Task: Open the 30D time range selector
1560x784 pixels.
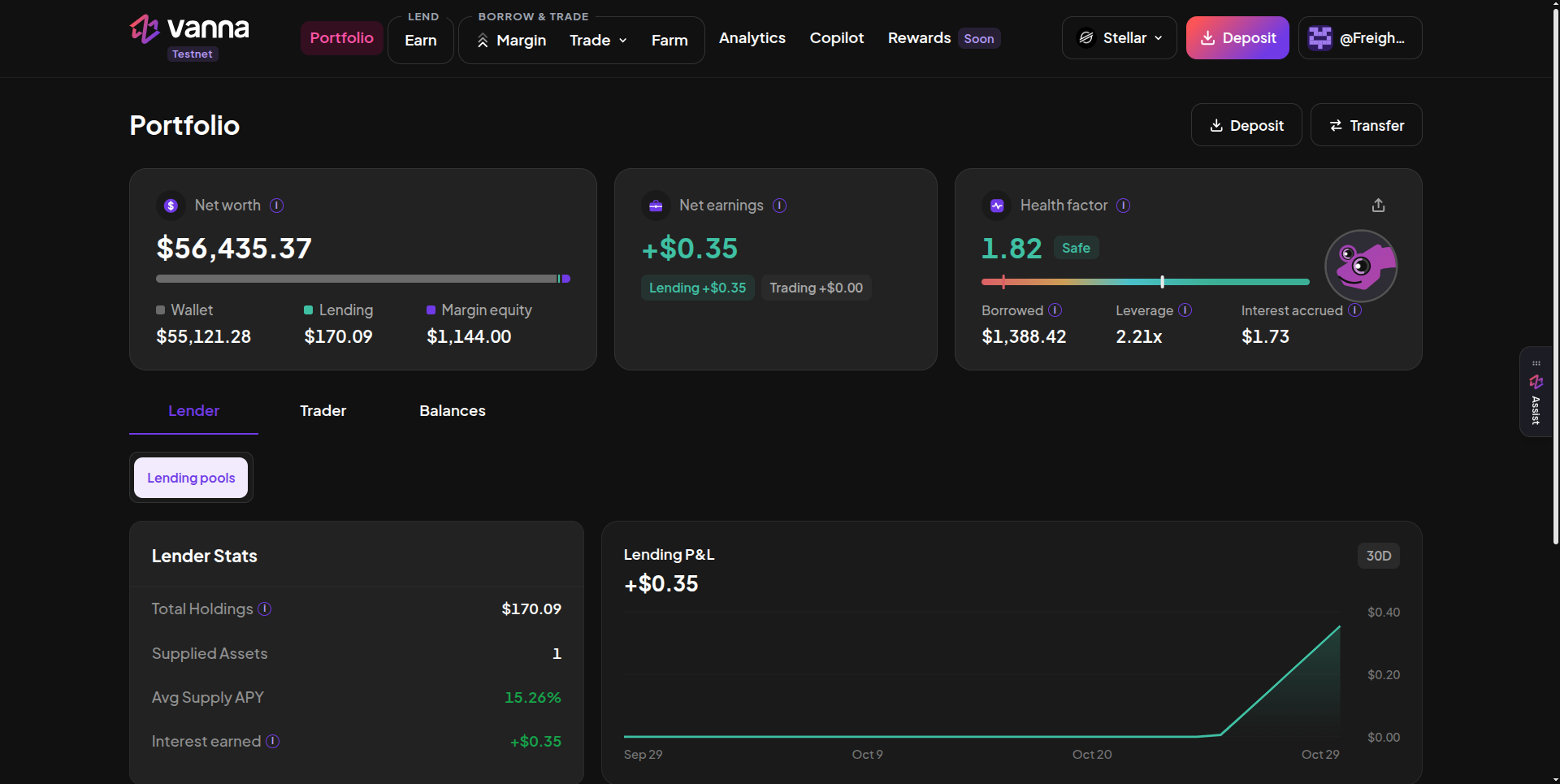Action: [1378, 556]
